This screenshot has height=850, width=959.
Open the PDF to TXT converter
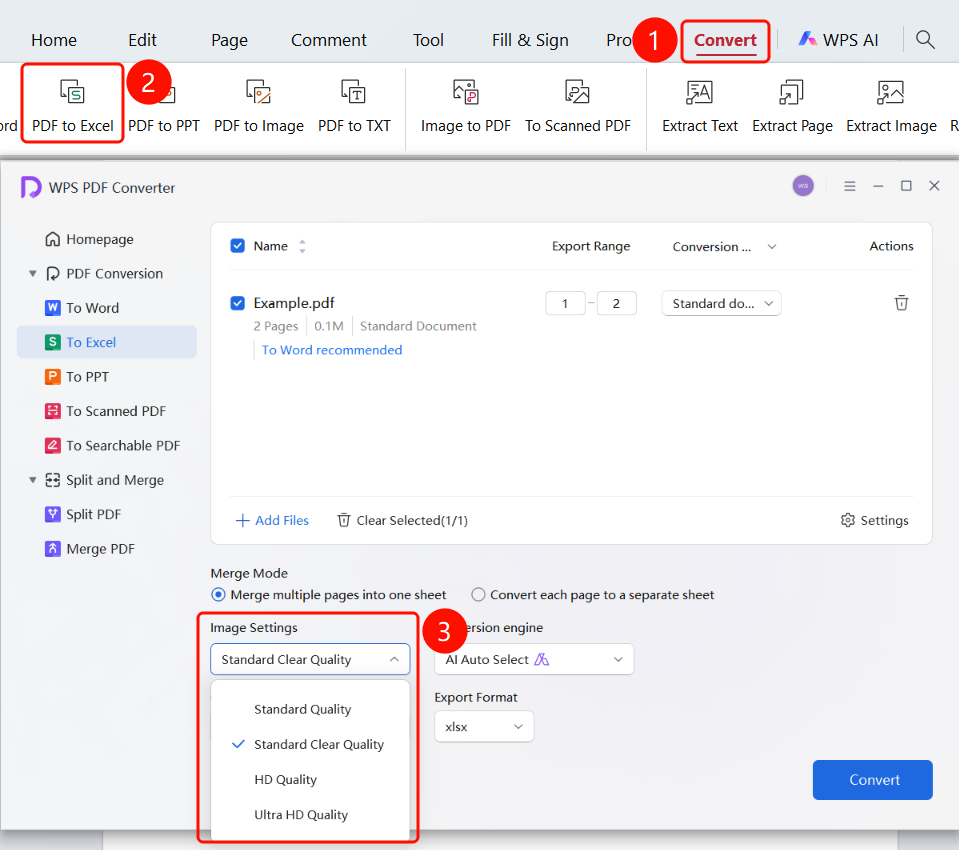pyautogui.click(x=354, y=105)
